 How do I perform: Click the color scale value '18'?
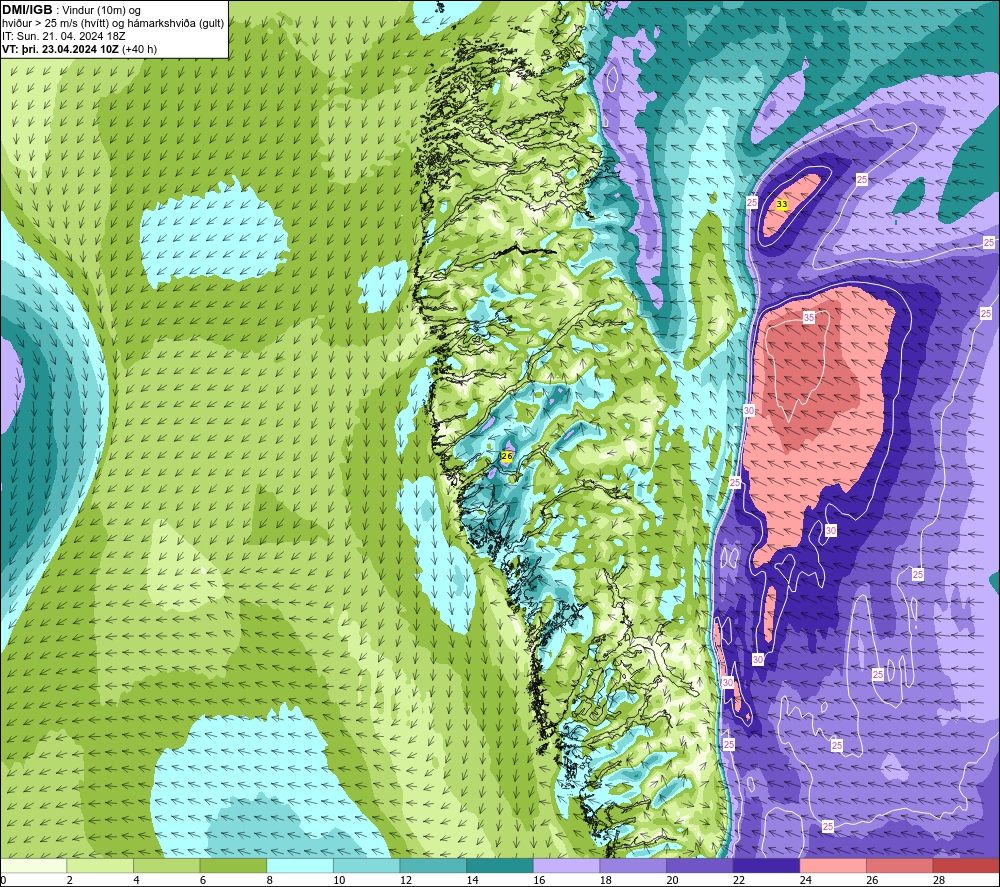click(605, 880)
